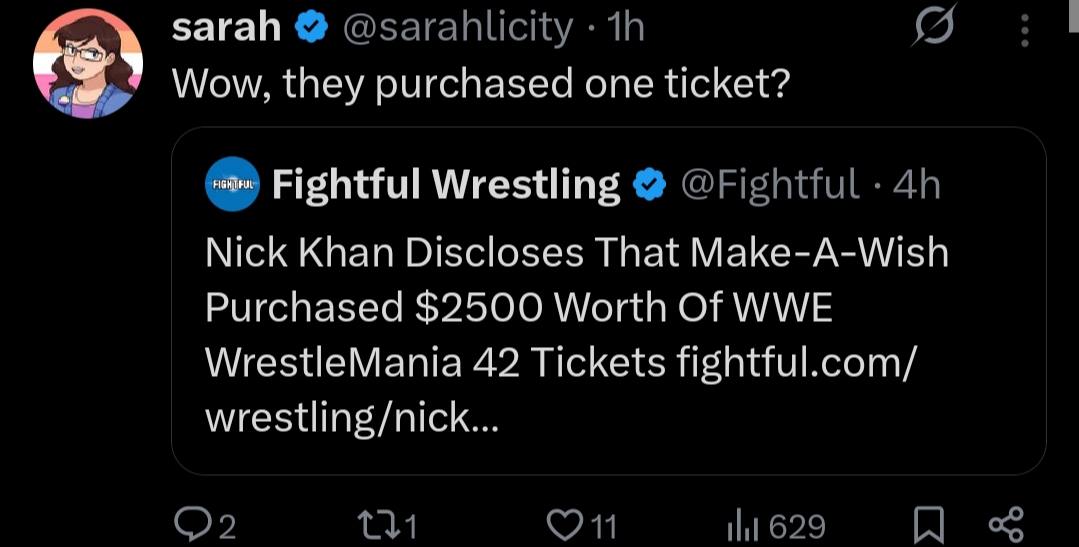Open Fightful Wrestling's round logo avatar

[x=233, y=184]
